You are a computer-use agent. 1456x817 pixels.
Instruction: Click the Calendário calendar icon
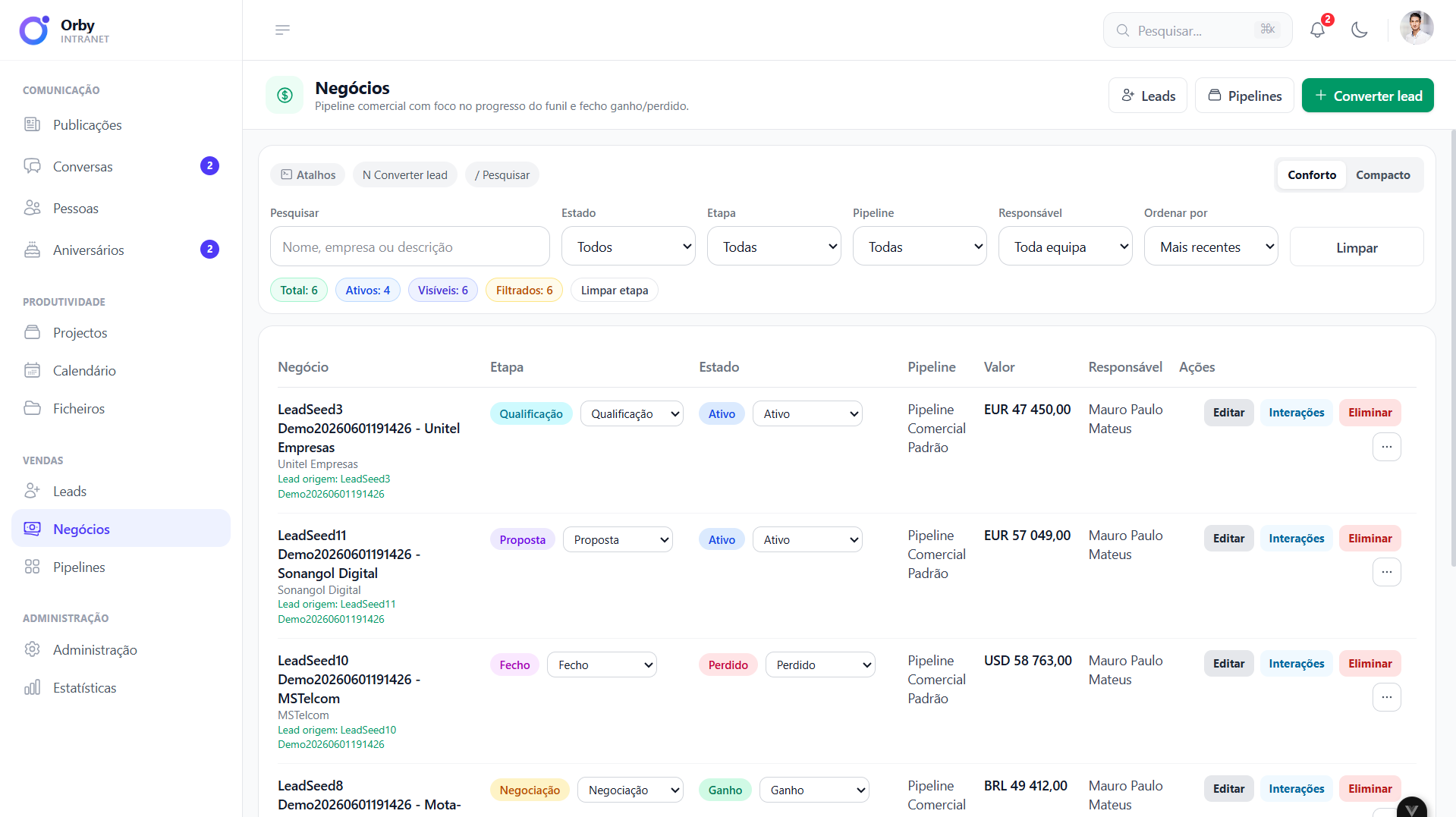tap(32, 370)
